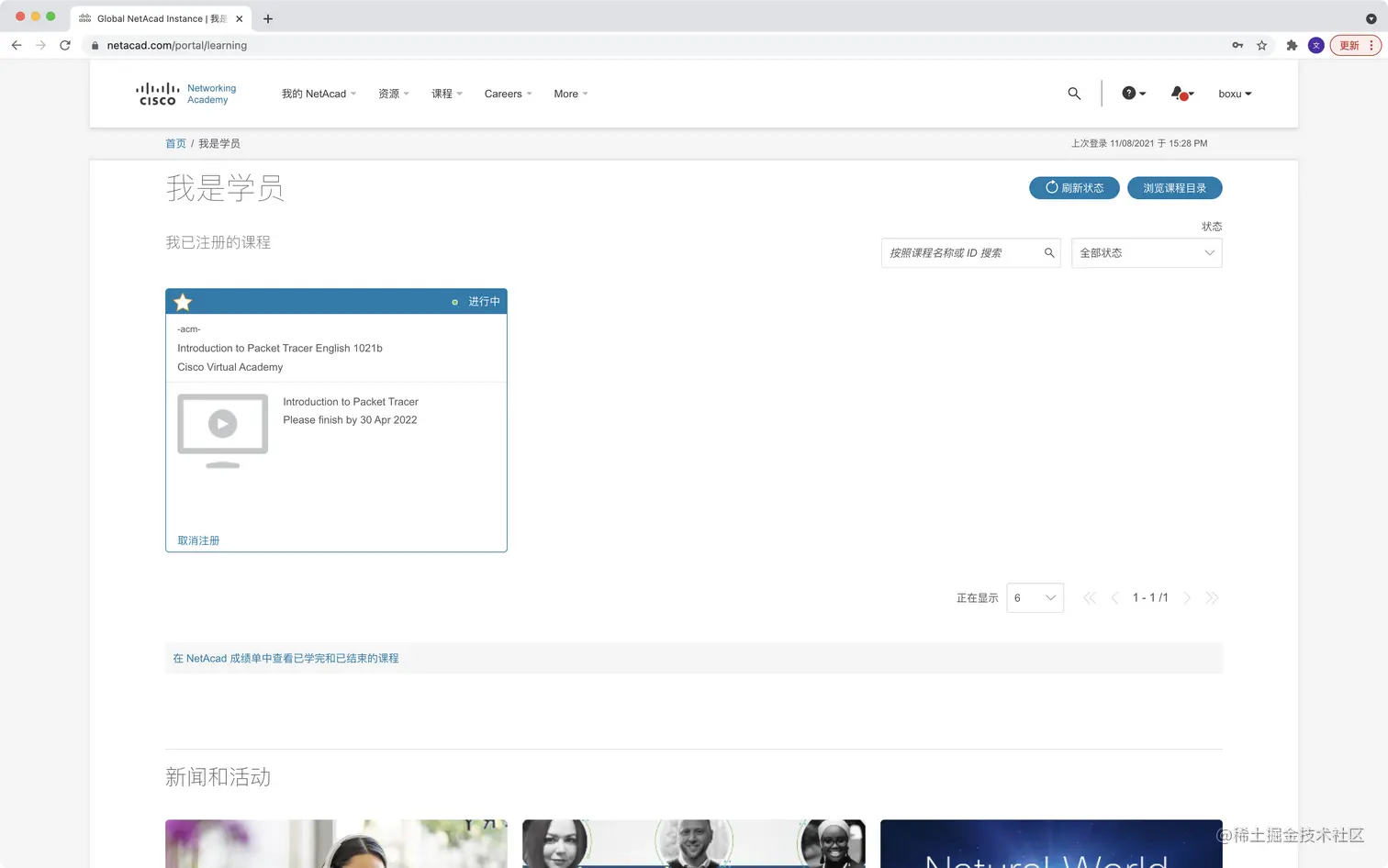This screenshot has width=1388, height=868.
Task: Click the 取消注册 unenroll link
Action: 198,540
